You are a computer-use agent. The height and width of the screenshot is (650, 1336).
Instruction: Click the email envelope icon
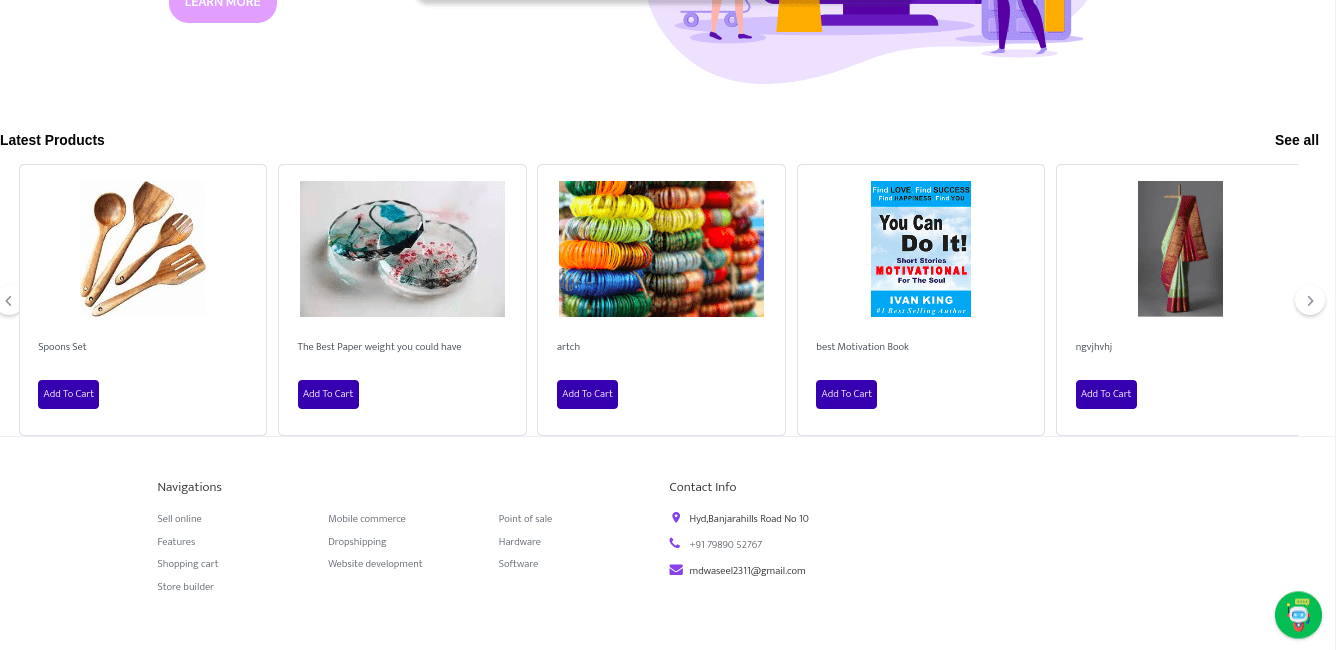coord(676,570)
